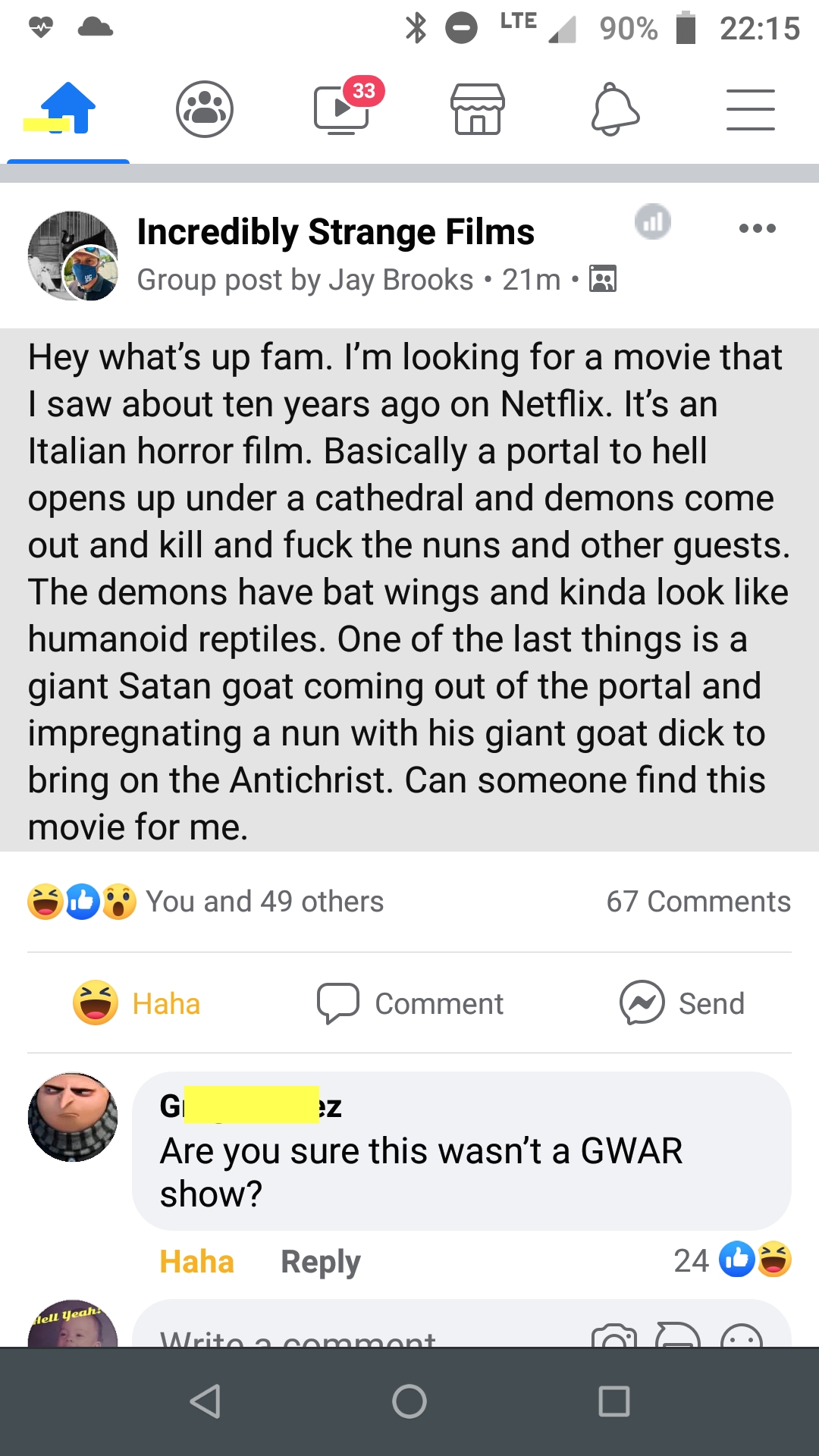
Task: Open the Home feed tab
Action: point(68,110)
